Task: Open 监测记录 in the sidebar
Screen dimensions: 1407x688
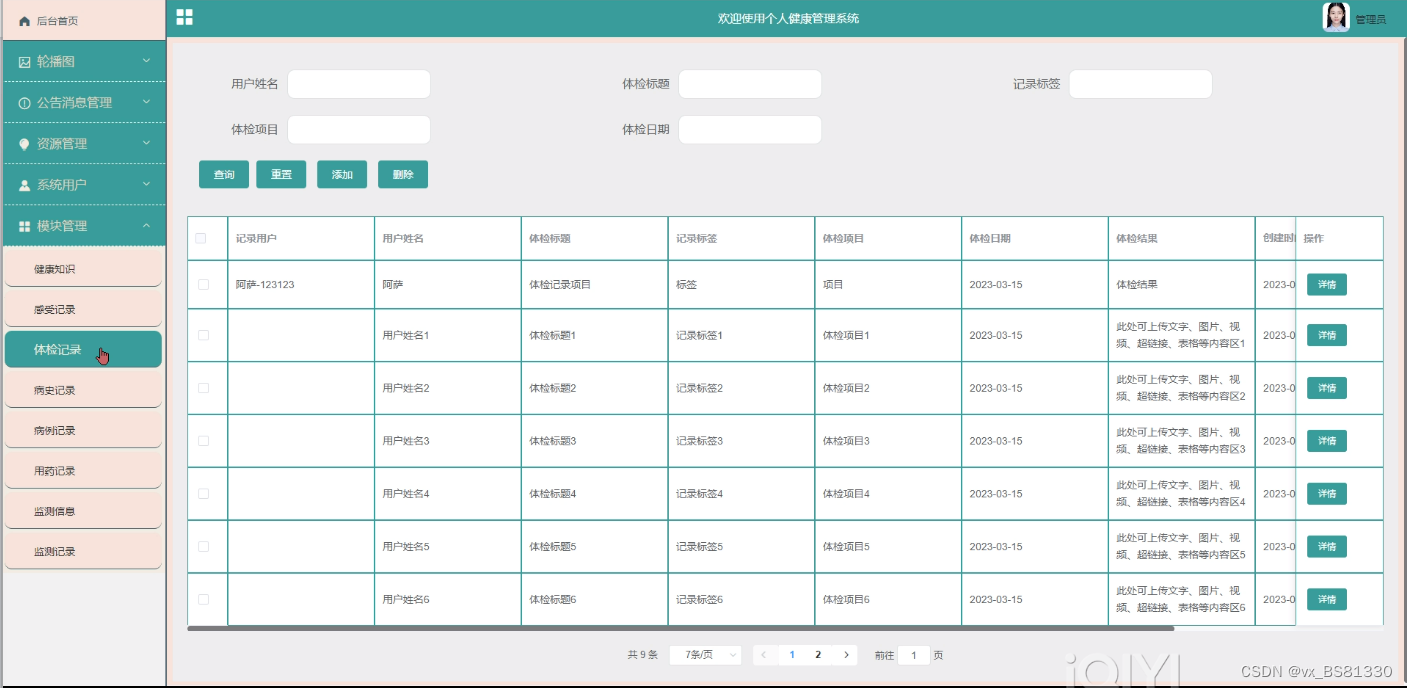Action: point(83,551)
